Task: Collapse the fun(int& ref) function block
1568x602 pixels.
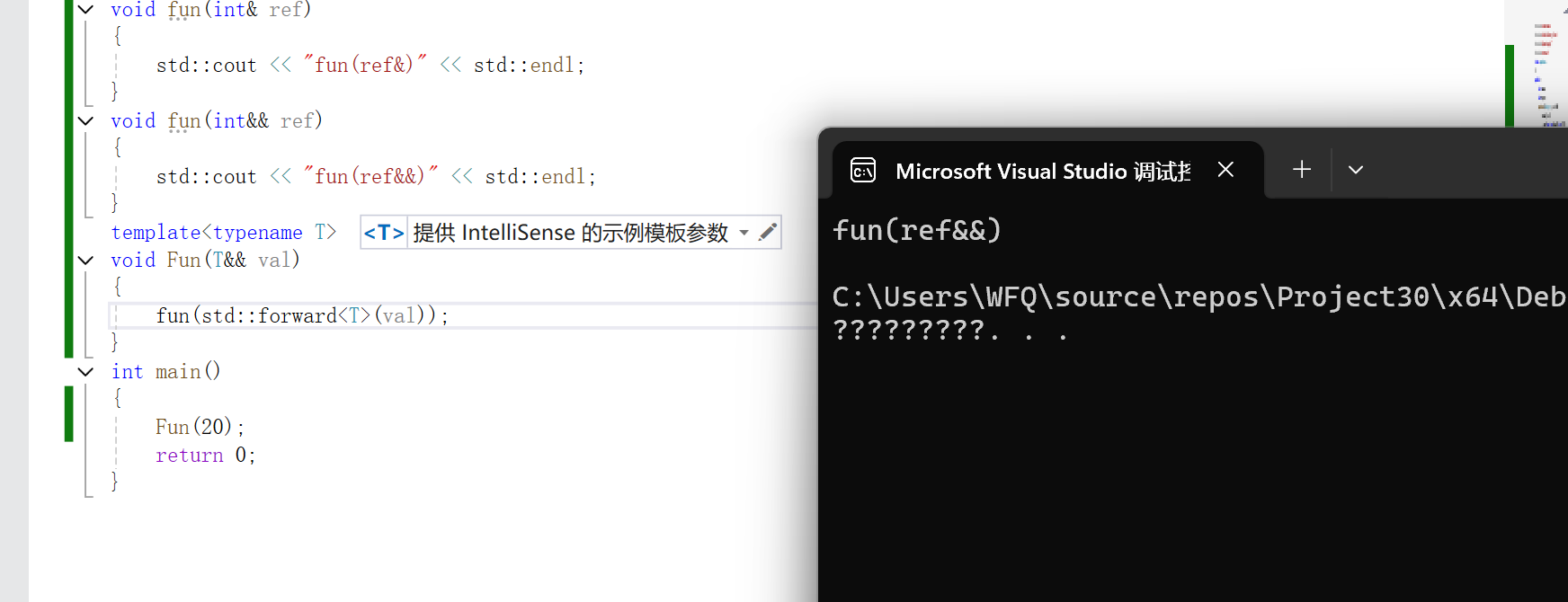Action: point(85,9)
